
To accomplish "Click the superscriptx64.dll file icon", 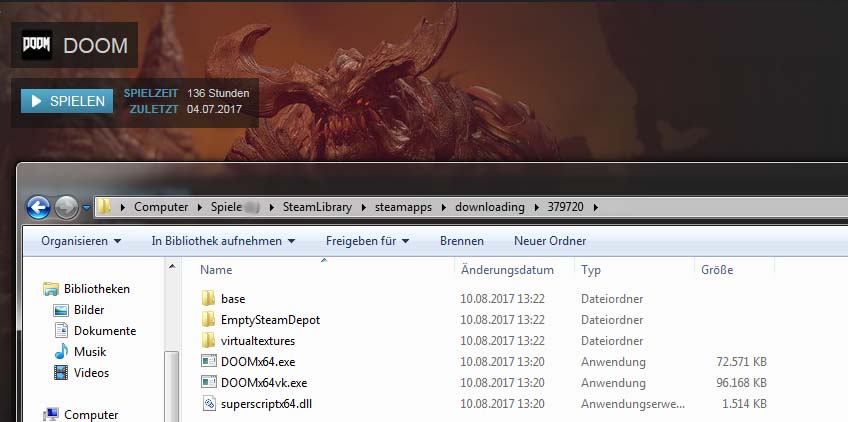I will [209, 403].
